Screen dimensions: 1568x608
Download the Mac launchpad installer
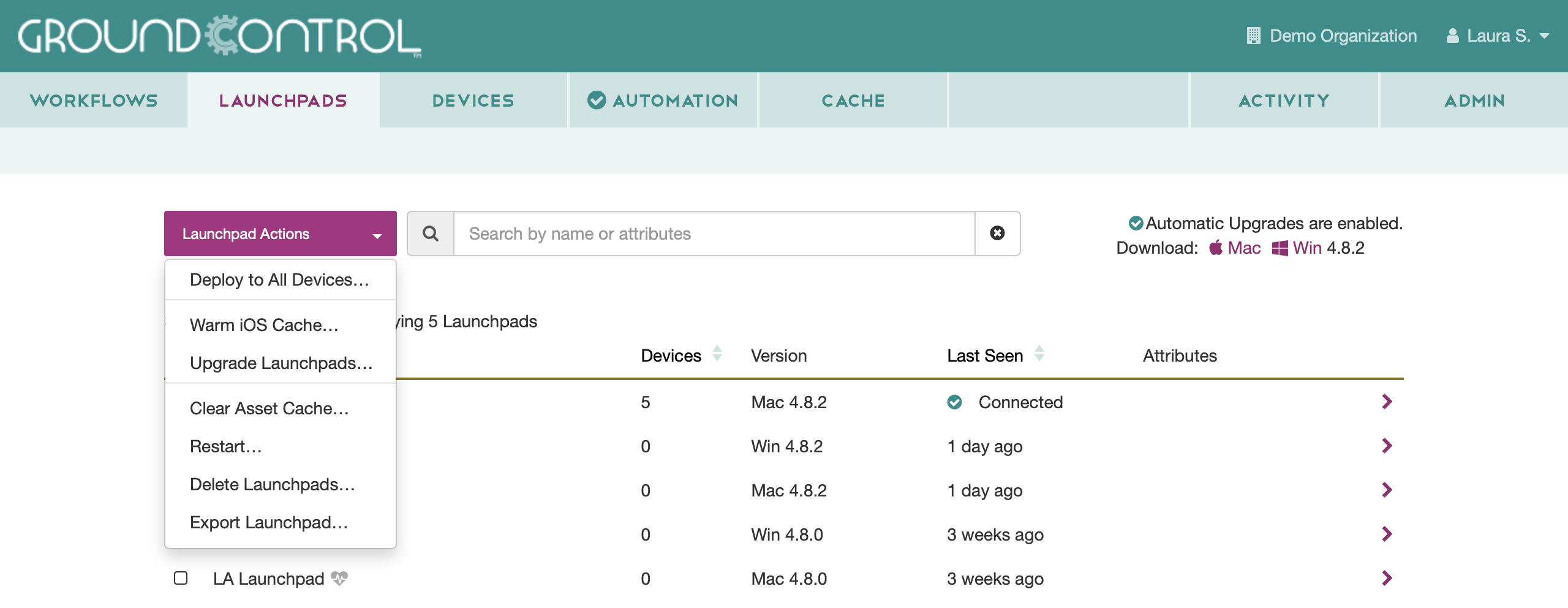click(x=1235, y=248)
